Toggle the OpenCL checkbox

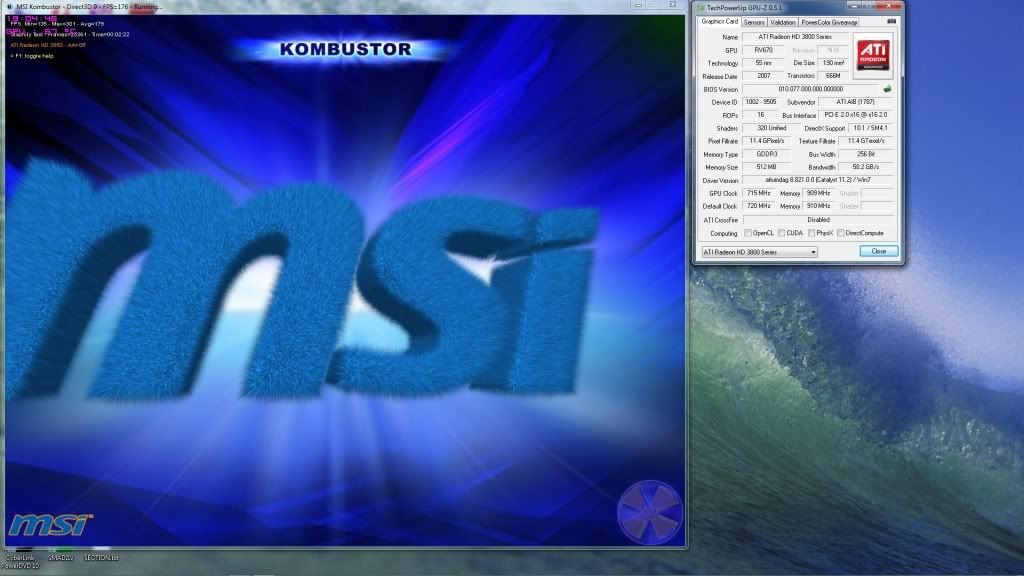point(748,233)
